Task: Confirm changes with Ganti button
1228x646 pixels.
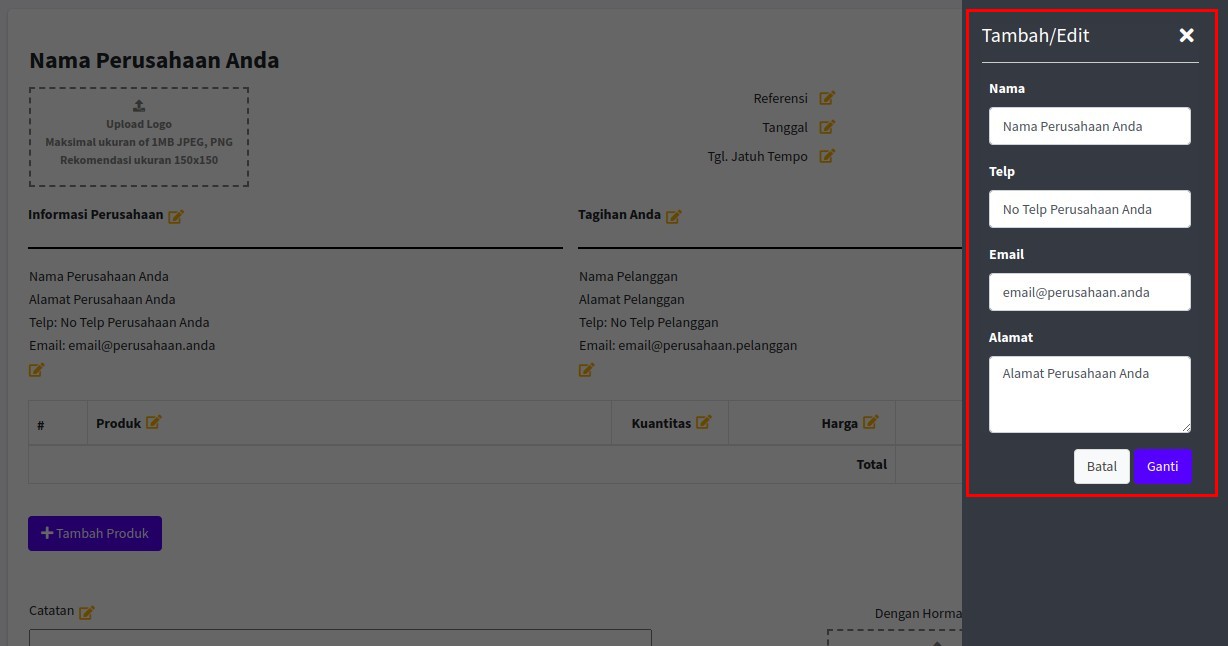Action: tap(1162, 466)
